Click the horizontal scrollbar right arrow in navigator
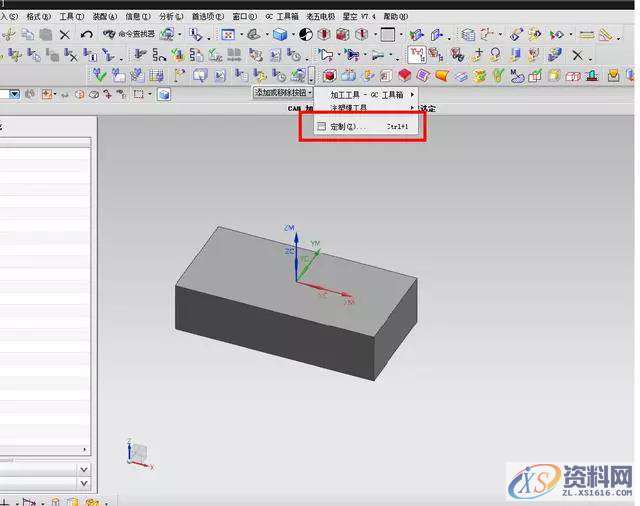 [x=84, y=450]
